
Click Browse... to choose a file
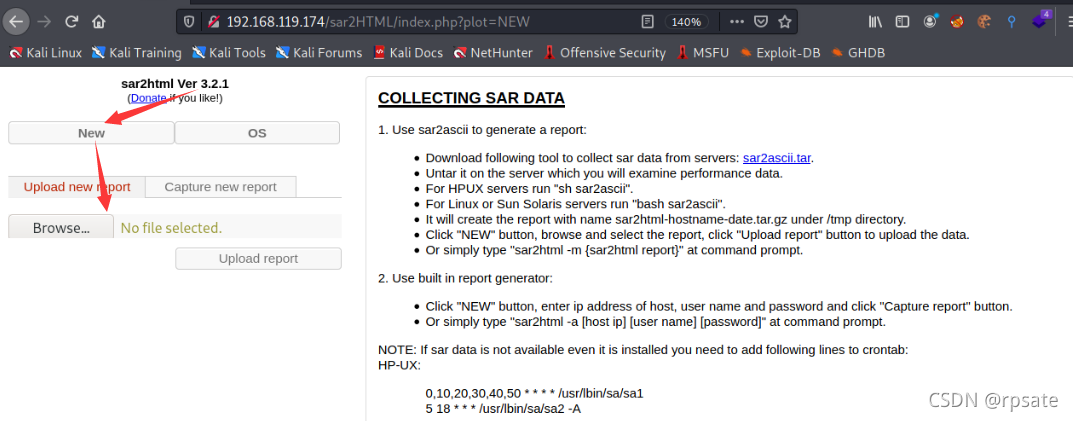[61, 228]
